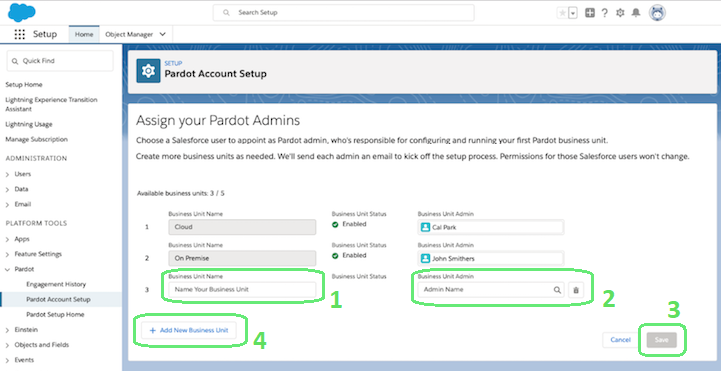Image resolution: width=721 pixels, height=371 pixels.
Task: Click the ADMINISTRATION section header
Action: point(36,158)
